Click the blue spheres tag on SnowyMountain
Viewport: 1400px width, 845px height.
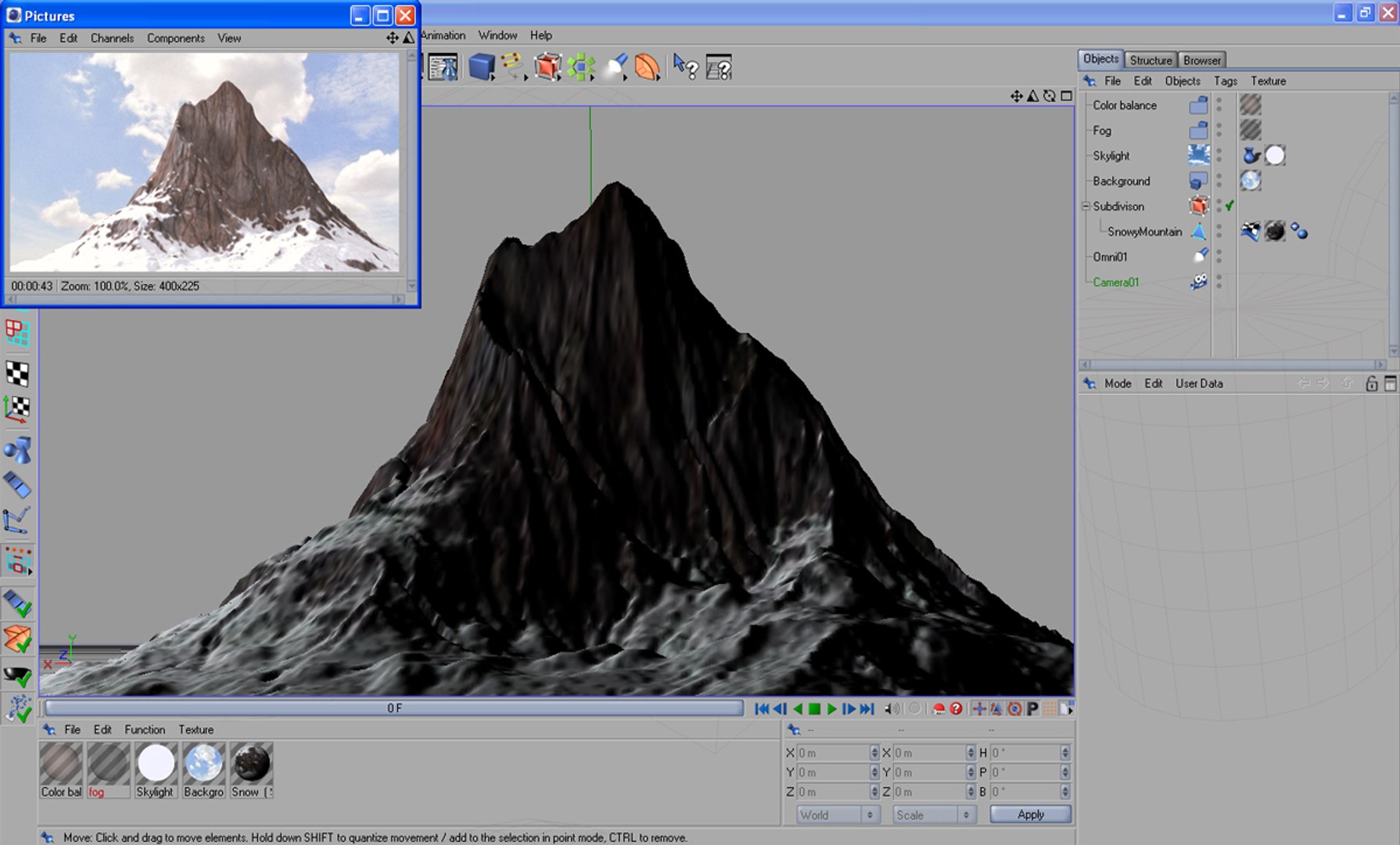point(1299,232)
